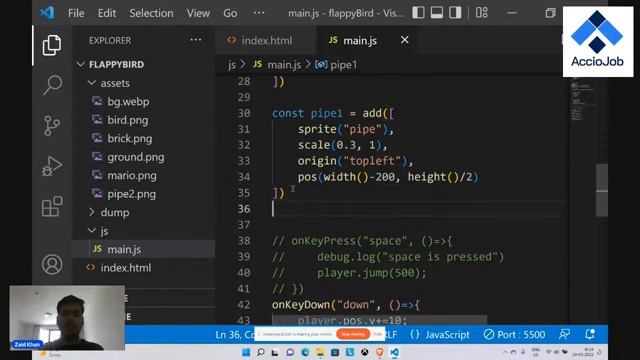Toggle the secondary side bar layout icon

click(455, 13)
